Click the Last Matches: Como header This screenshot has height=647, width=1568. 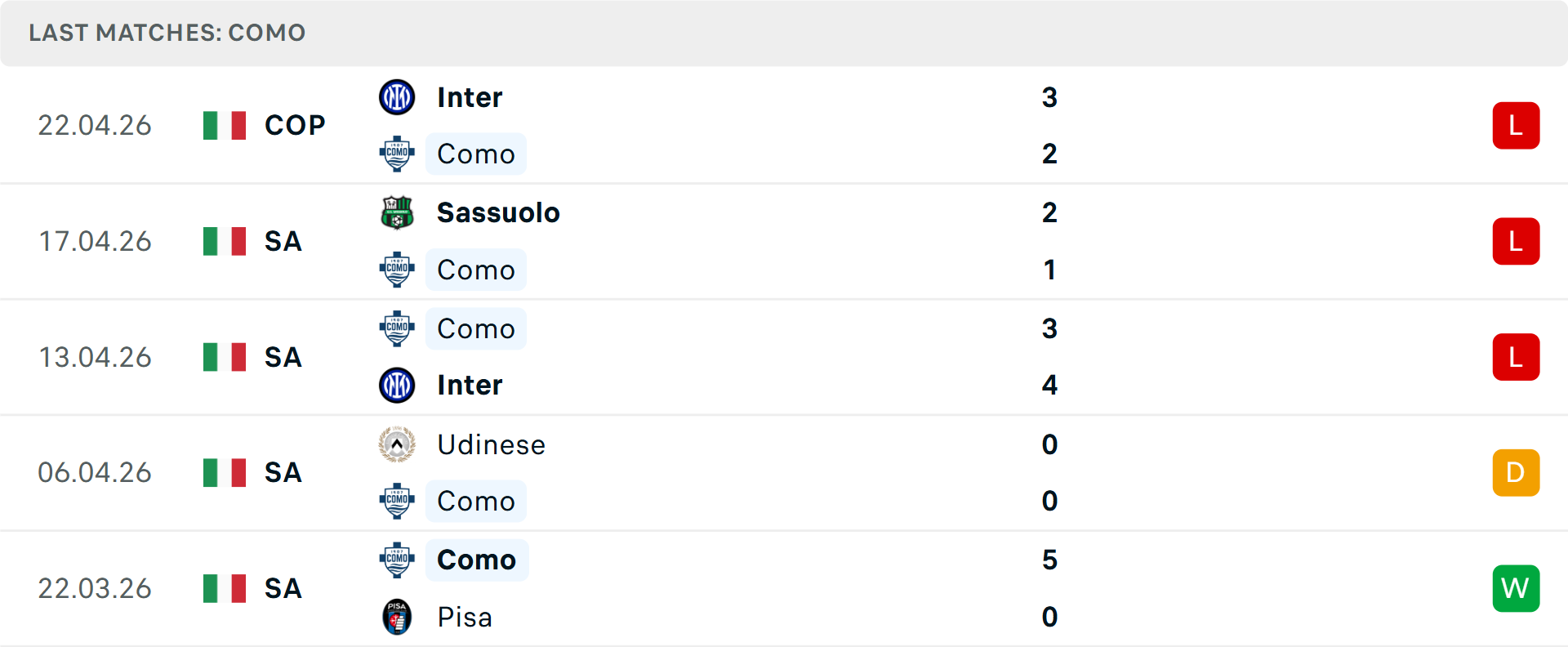[x=167, y=33]
